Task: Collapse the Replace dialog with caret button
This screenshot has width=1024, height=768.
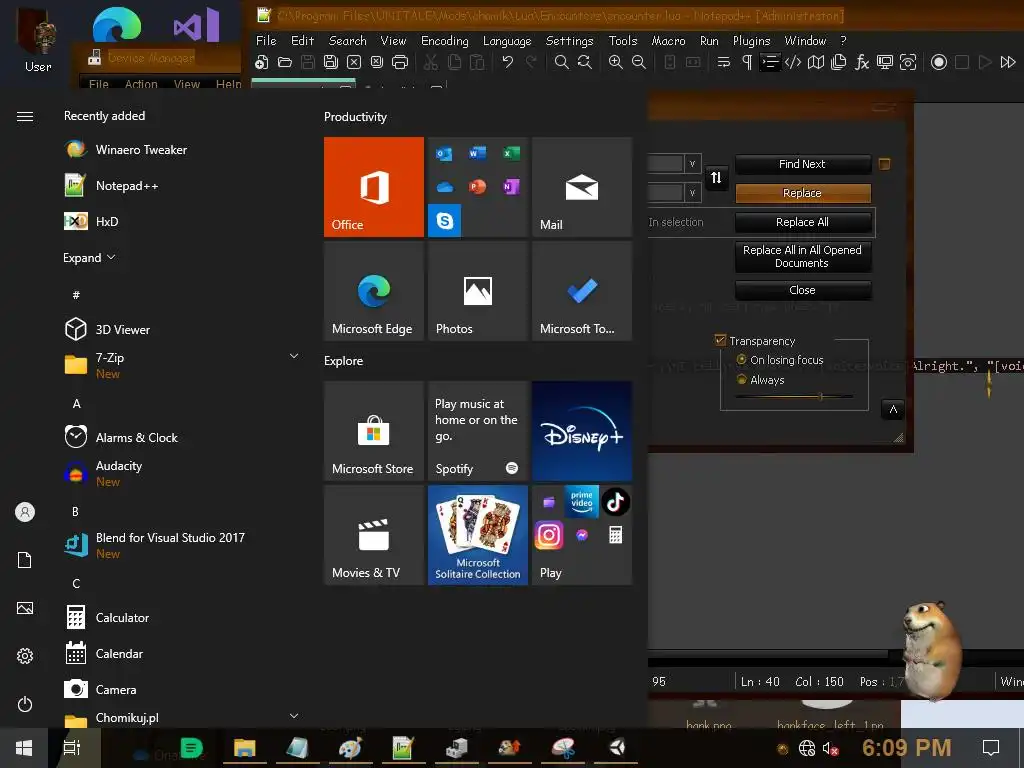Action: pos(893,409)
